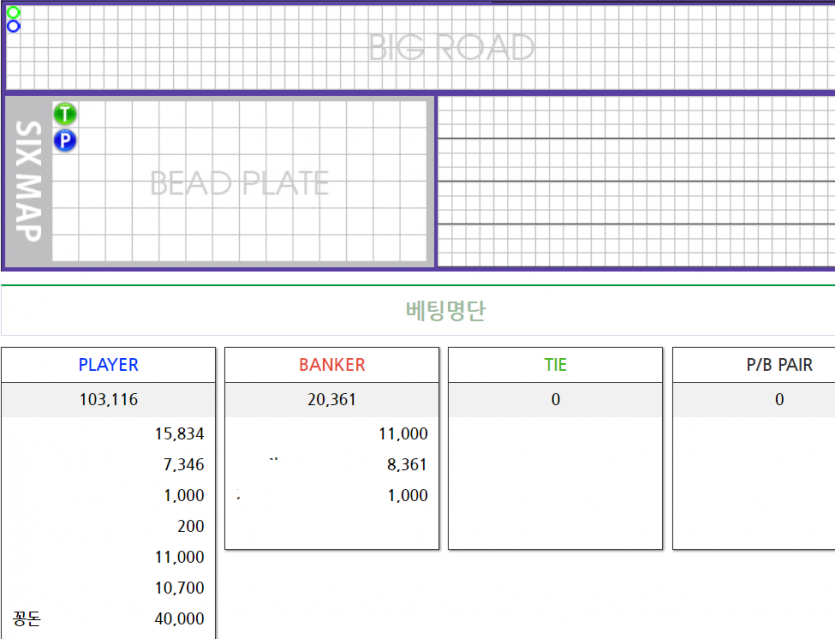The height and width of the screenshot is (639, 835).
Task: Click Player bet 10,700
Action: tap(179, 588)
